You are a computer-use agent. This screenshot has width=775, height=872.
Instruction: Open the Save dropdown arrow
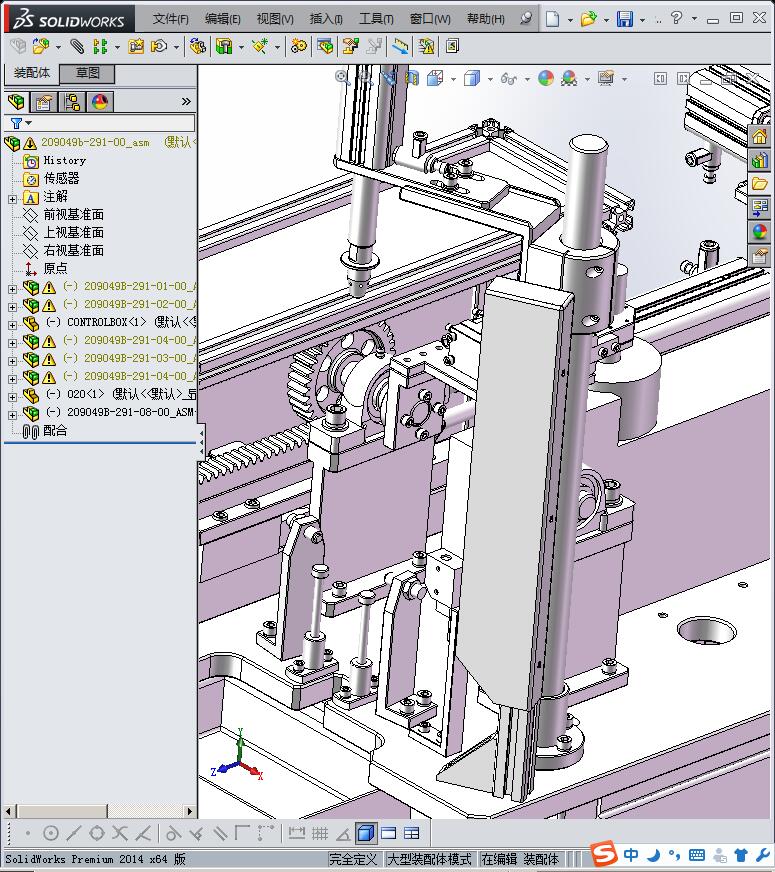642,20
